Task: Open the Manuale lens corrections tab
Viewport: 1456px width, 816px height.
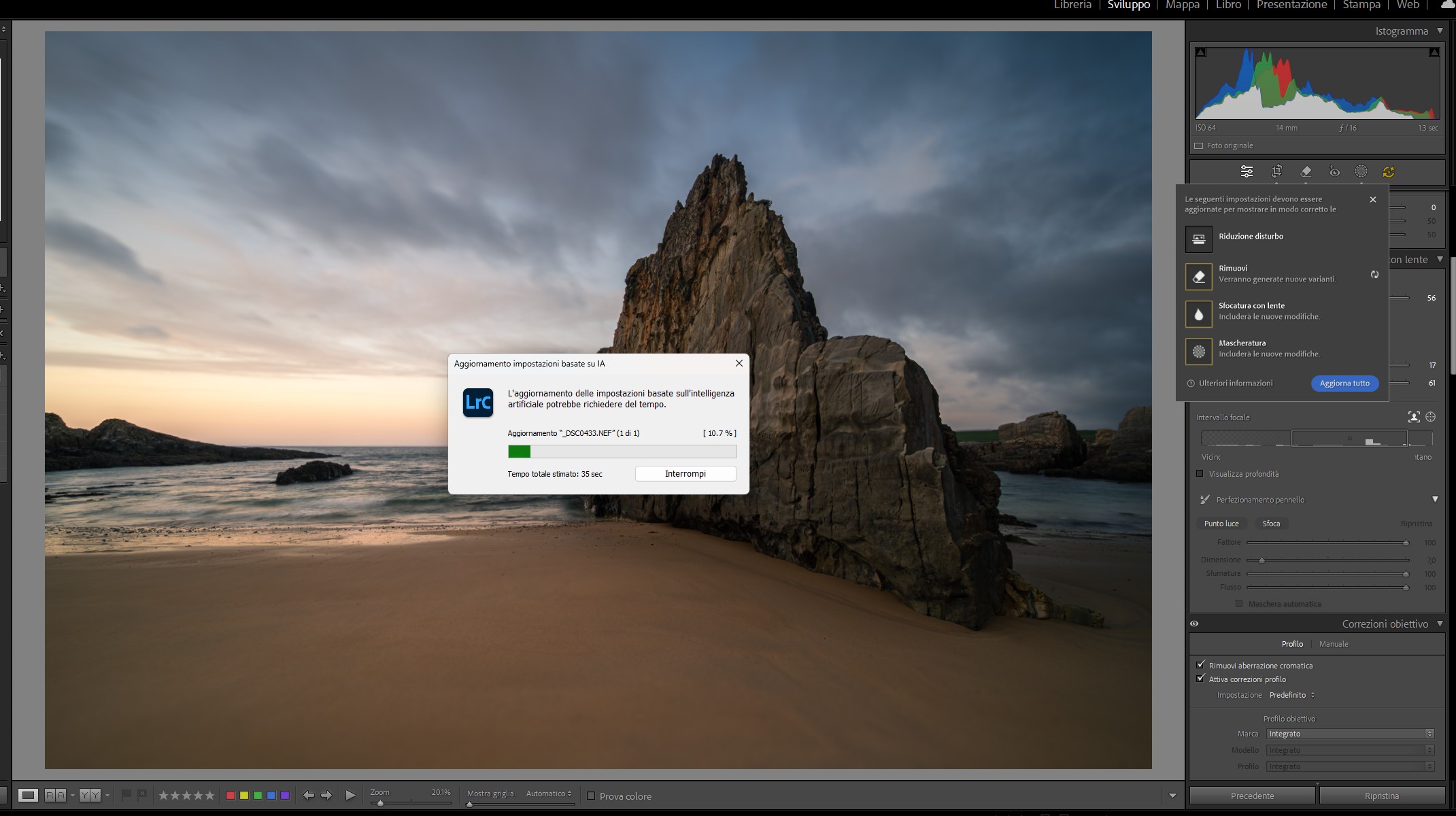Action: (1334, 644)
